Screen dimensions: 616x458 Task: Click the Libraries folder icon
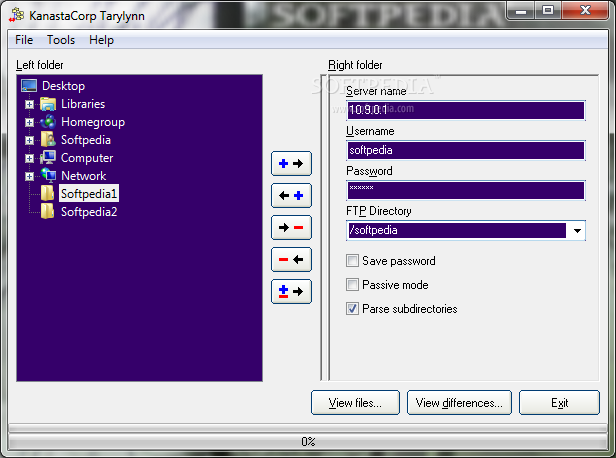point(48,104)
